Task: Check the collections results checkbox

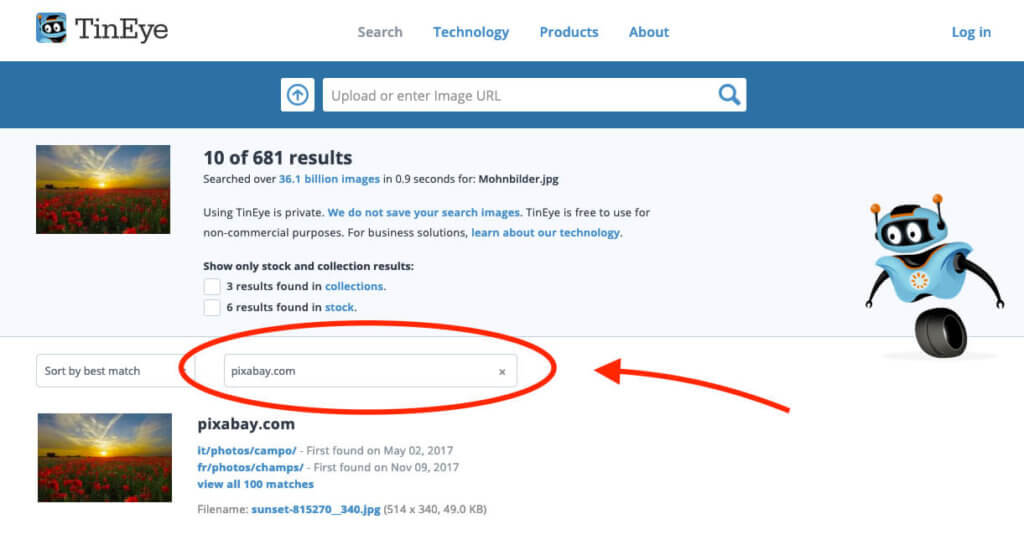Action: 212,286
